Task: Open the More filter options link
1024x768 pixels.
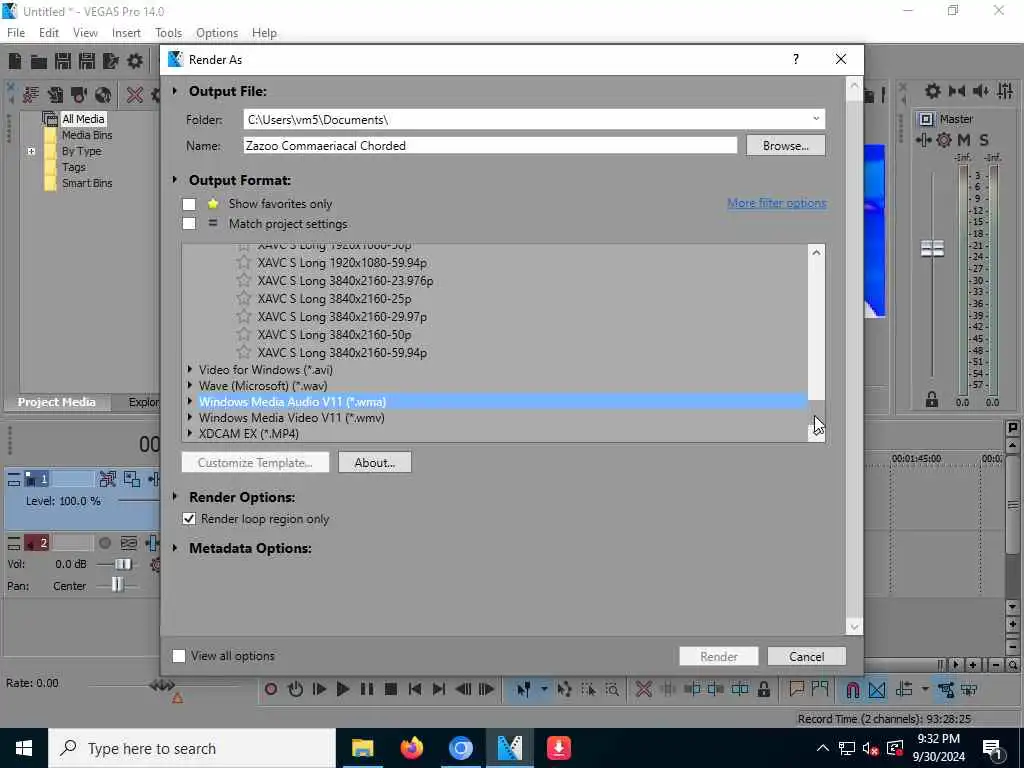Action: pyautogui.click(x=777, y=203)
